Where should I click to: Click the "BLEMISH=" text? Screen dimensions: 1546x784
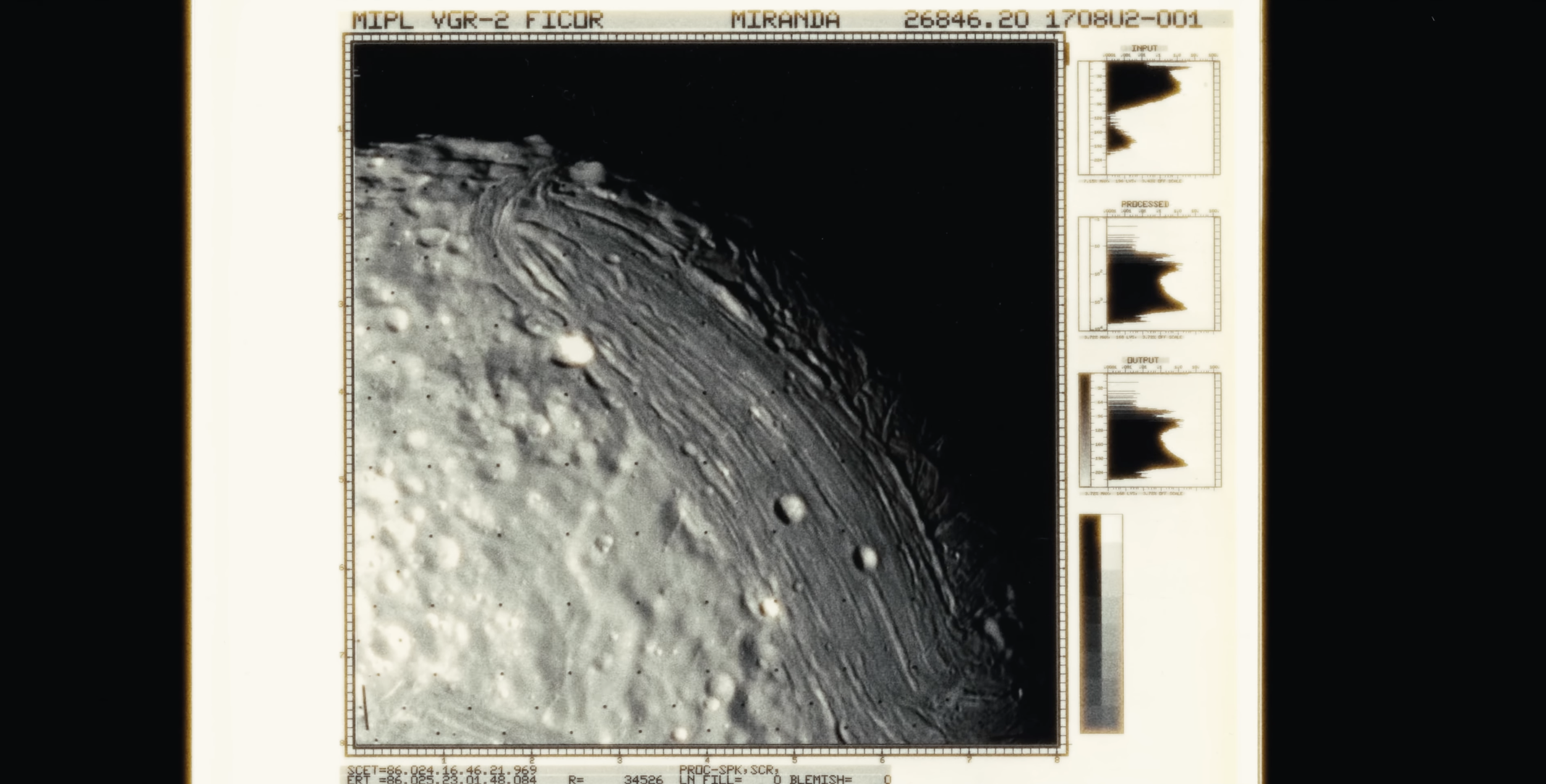tap(821, 779)
